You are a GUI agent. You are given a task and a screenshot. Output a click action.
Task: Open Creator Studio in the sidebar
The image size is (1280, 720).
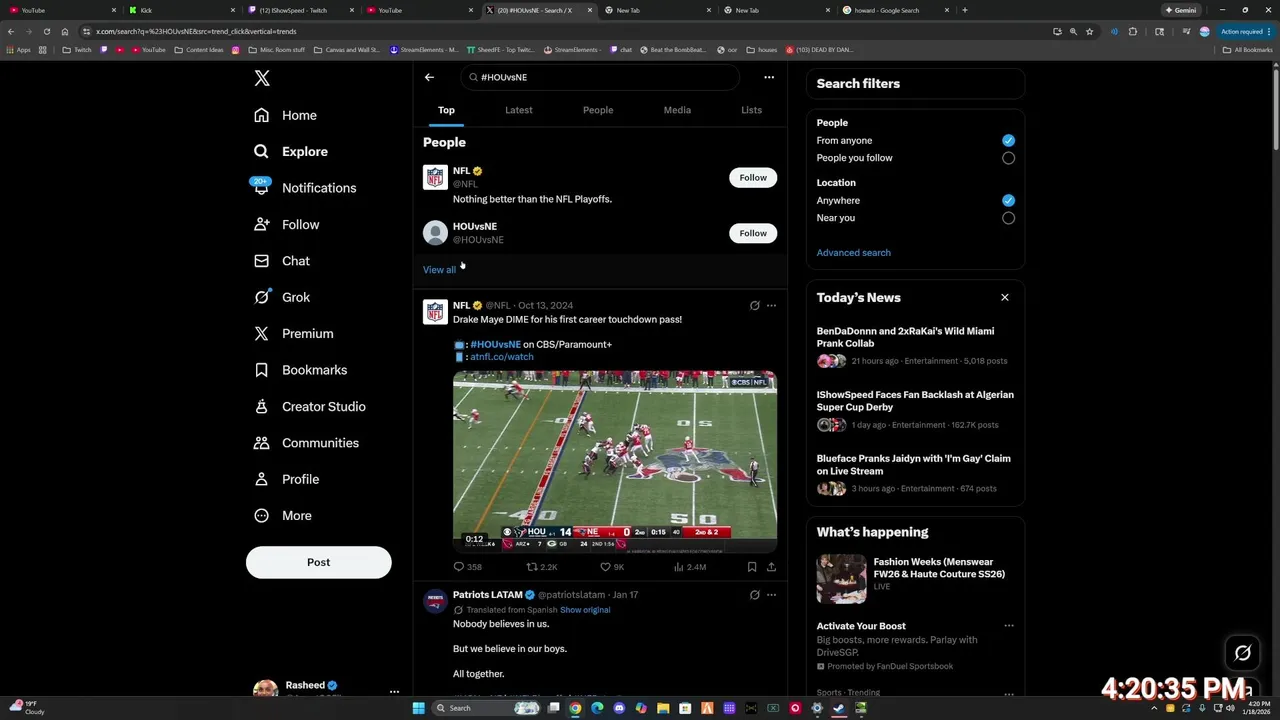pyautogui.click(x=309, y=407)
